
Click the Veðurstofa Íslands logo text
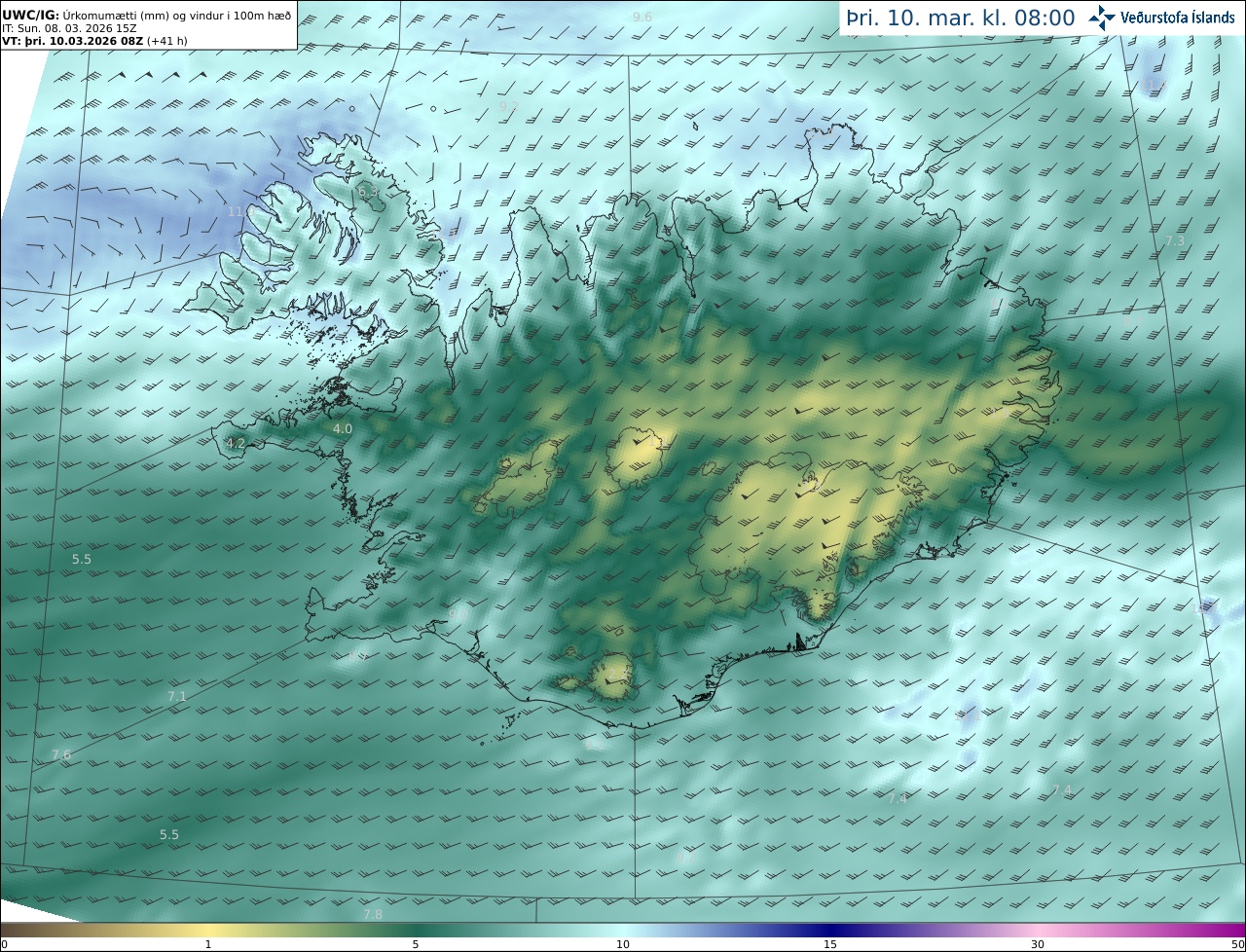(1178, 18)
